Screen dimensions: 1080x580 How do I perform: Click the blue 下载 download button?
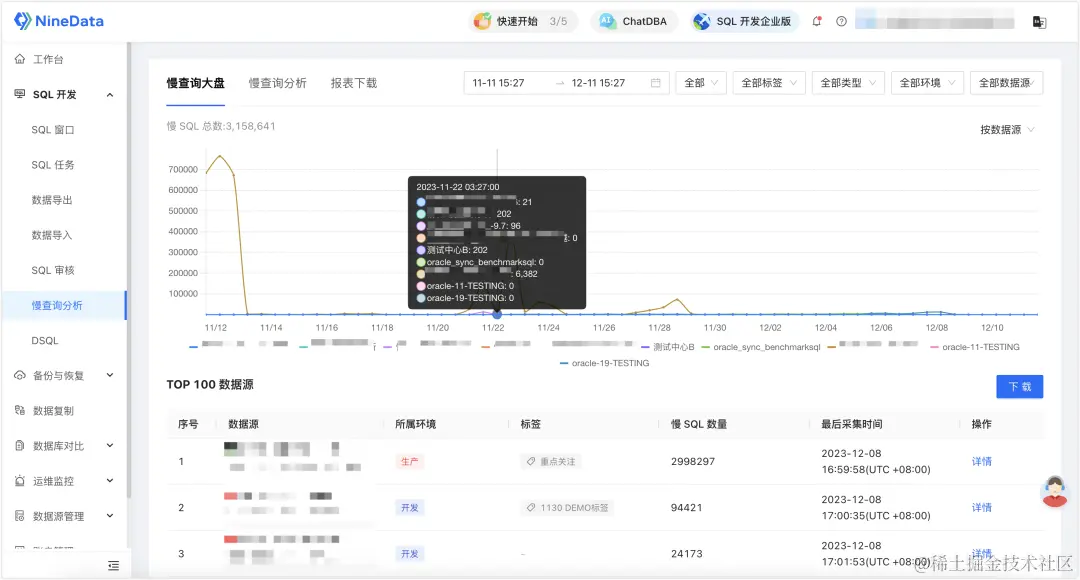[x=1019, y=386]
